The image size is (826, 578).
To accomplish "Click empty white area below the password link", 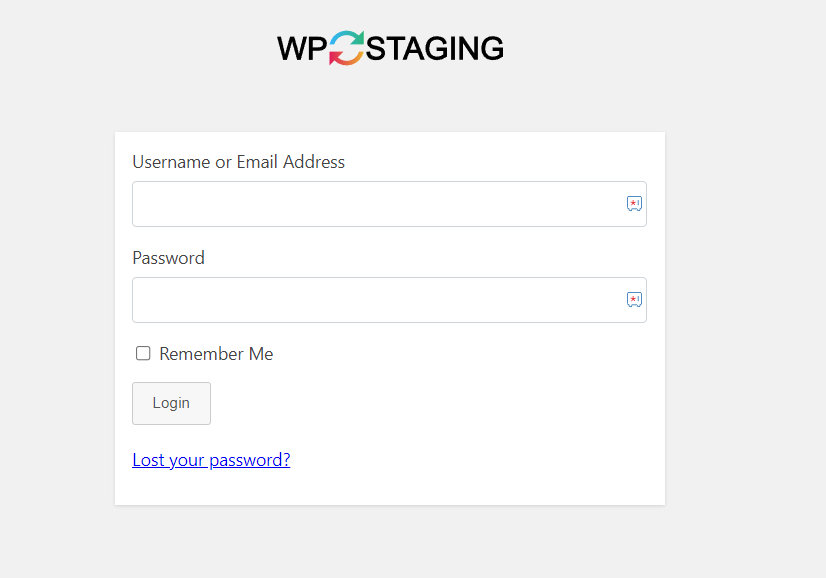I will (x=390, y=487).
